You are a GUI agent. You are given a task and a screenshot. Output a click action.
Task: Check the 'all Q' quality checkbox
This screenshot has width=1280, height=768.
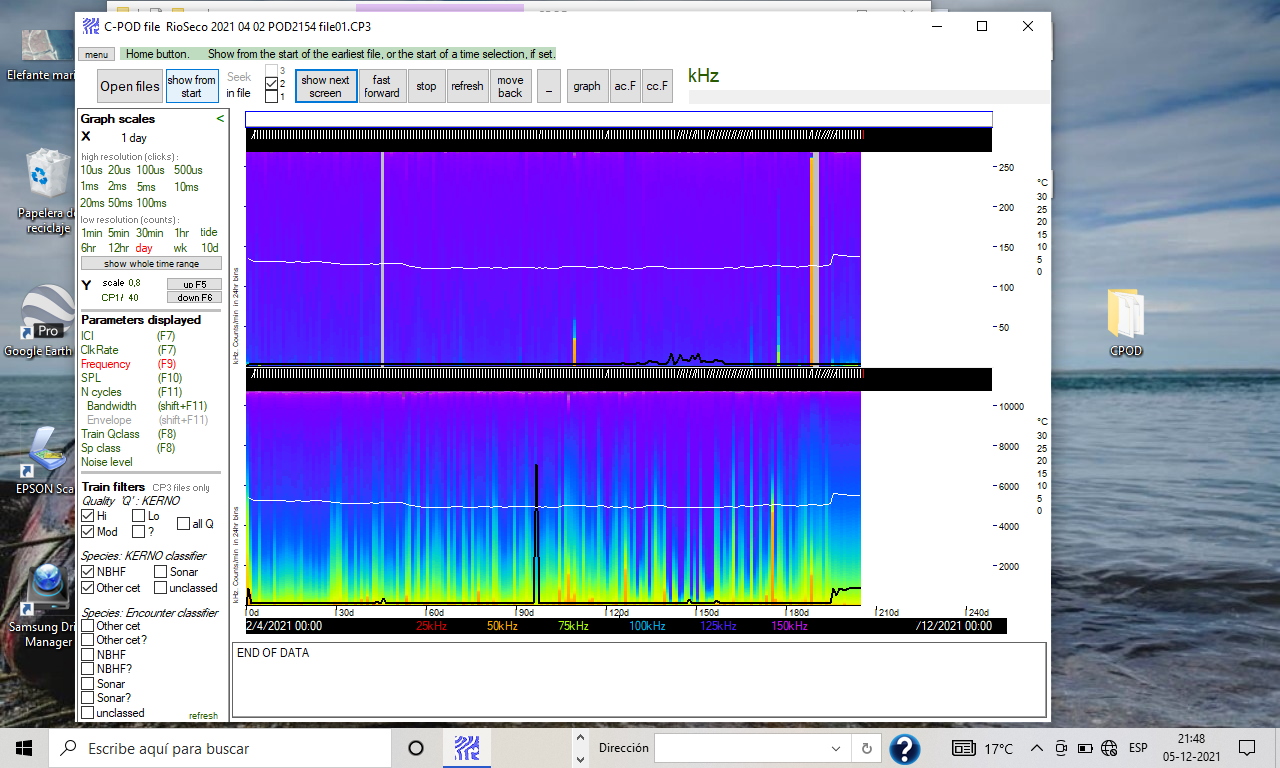[x=183, y=524]
